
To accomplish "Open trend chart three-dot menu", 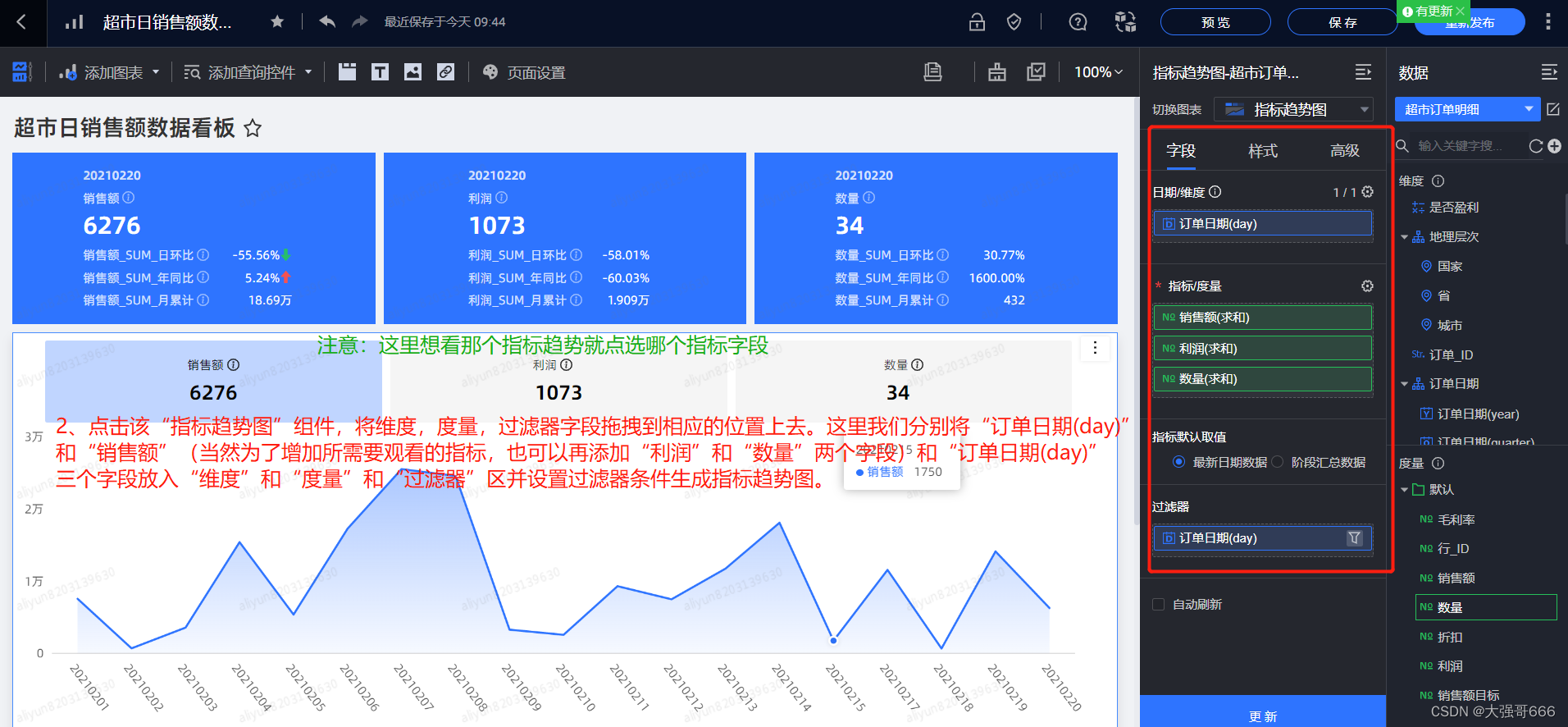I will [1095, 348].
